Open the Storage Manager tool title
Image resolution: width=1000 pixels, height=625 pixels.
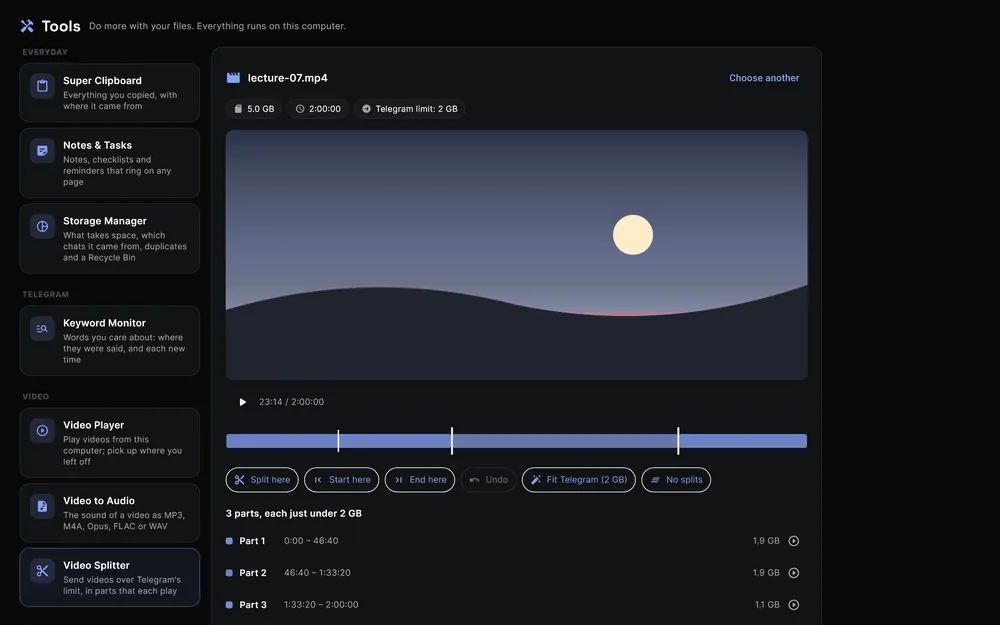(105, 221)
